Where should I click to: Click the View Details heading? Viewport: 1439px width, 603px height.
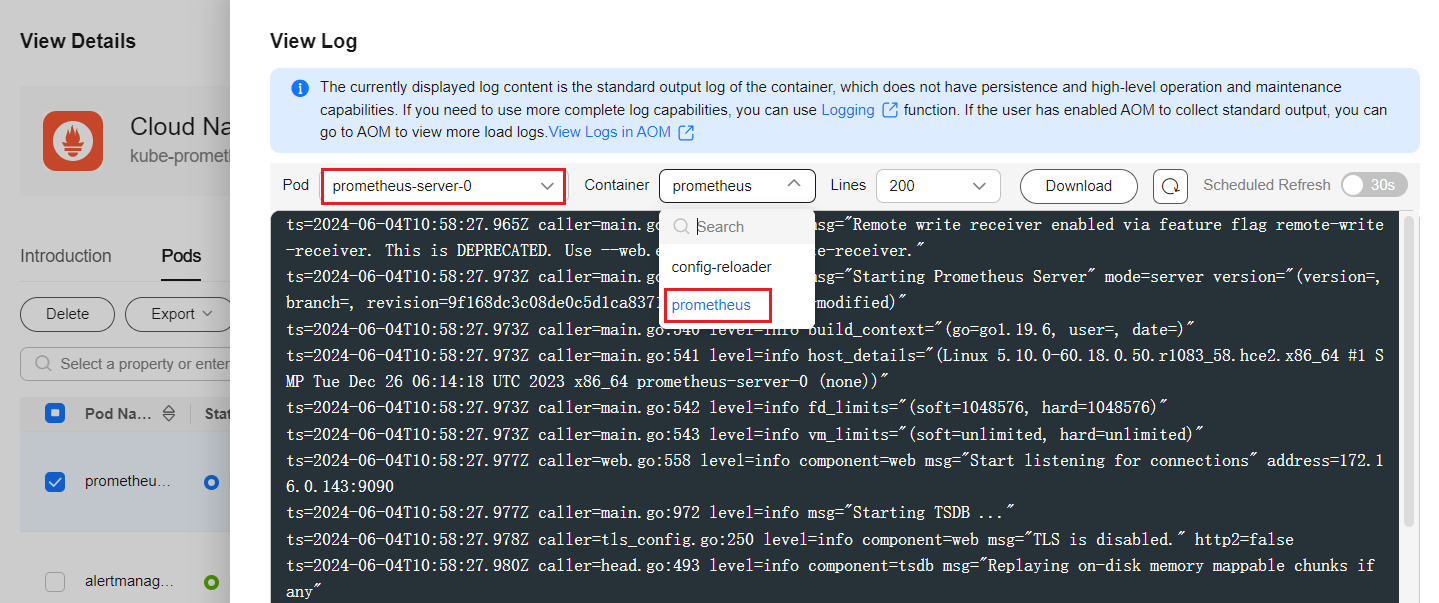(x=78, y=41)
